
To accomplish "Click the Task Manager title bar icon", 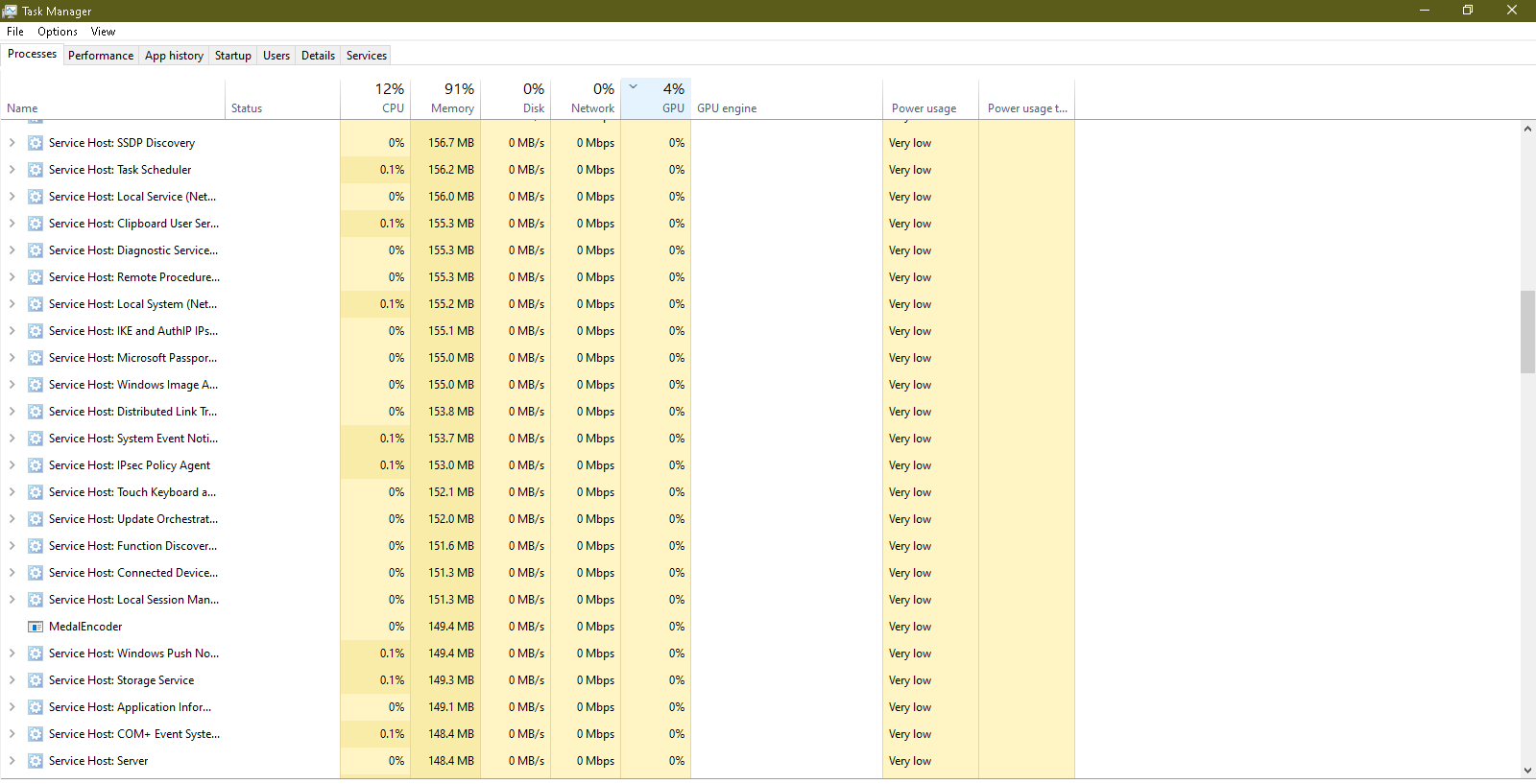I will [10, 11].
